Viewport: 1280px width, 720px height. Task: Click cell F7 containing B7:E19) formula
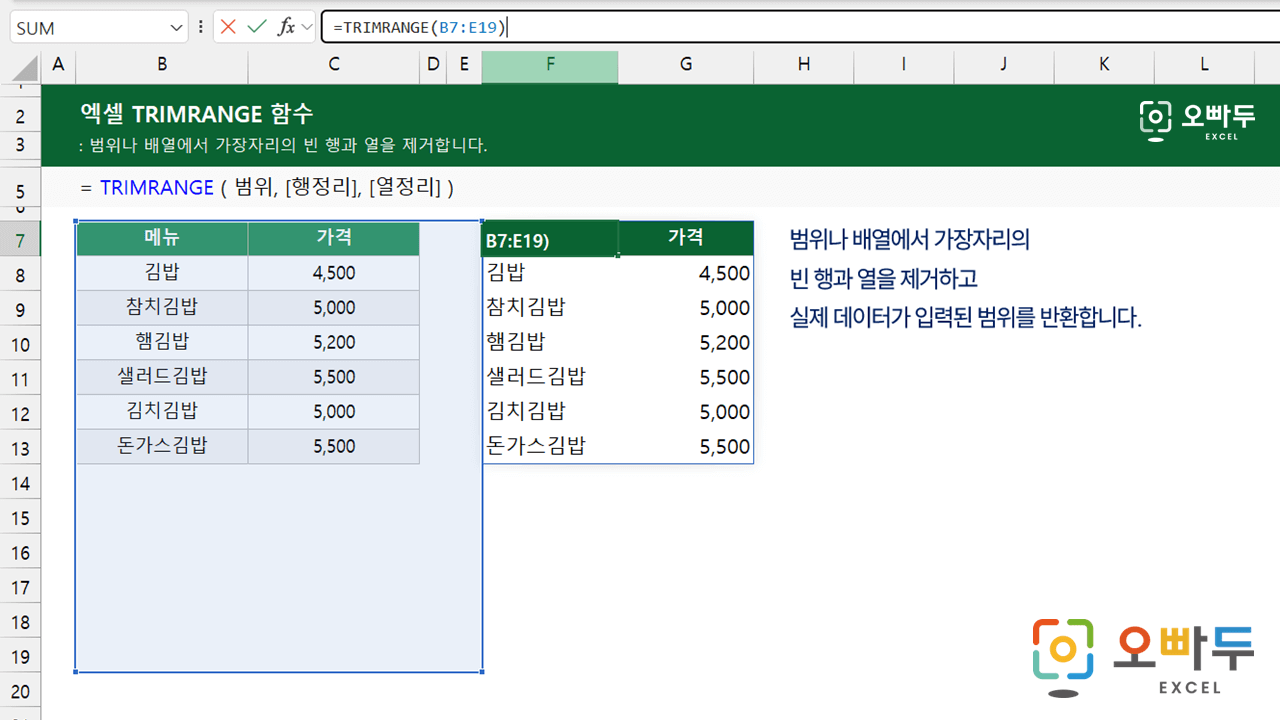(x=550, y=239)
